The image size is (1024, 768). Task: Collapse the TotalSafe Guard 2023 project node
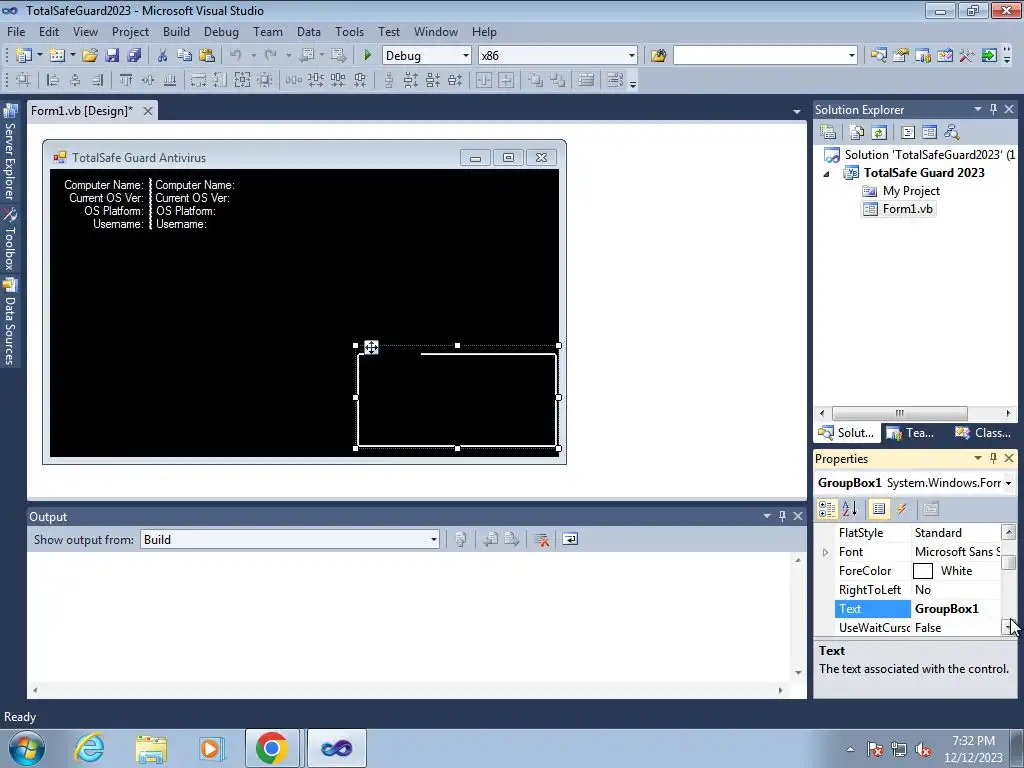826,174
